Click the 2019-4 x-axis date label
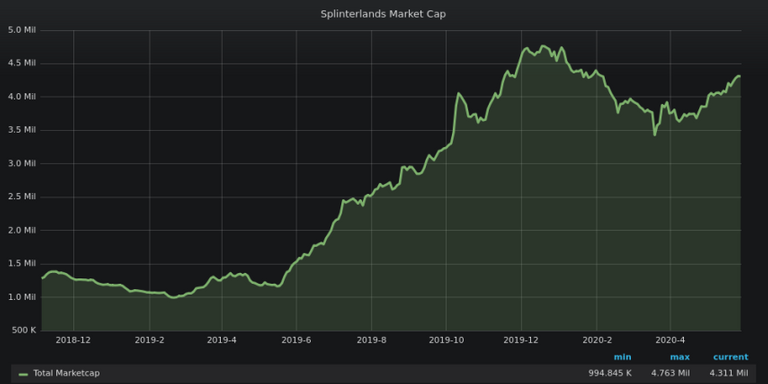The width and height of the screenshot is (768, 384). [222, 340]
